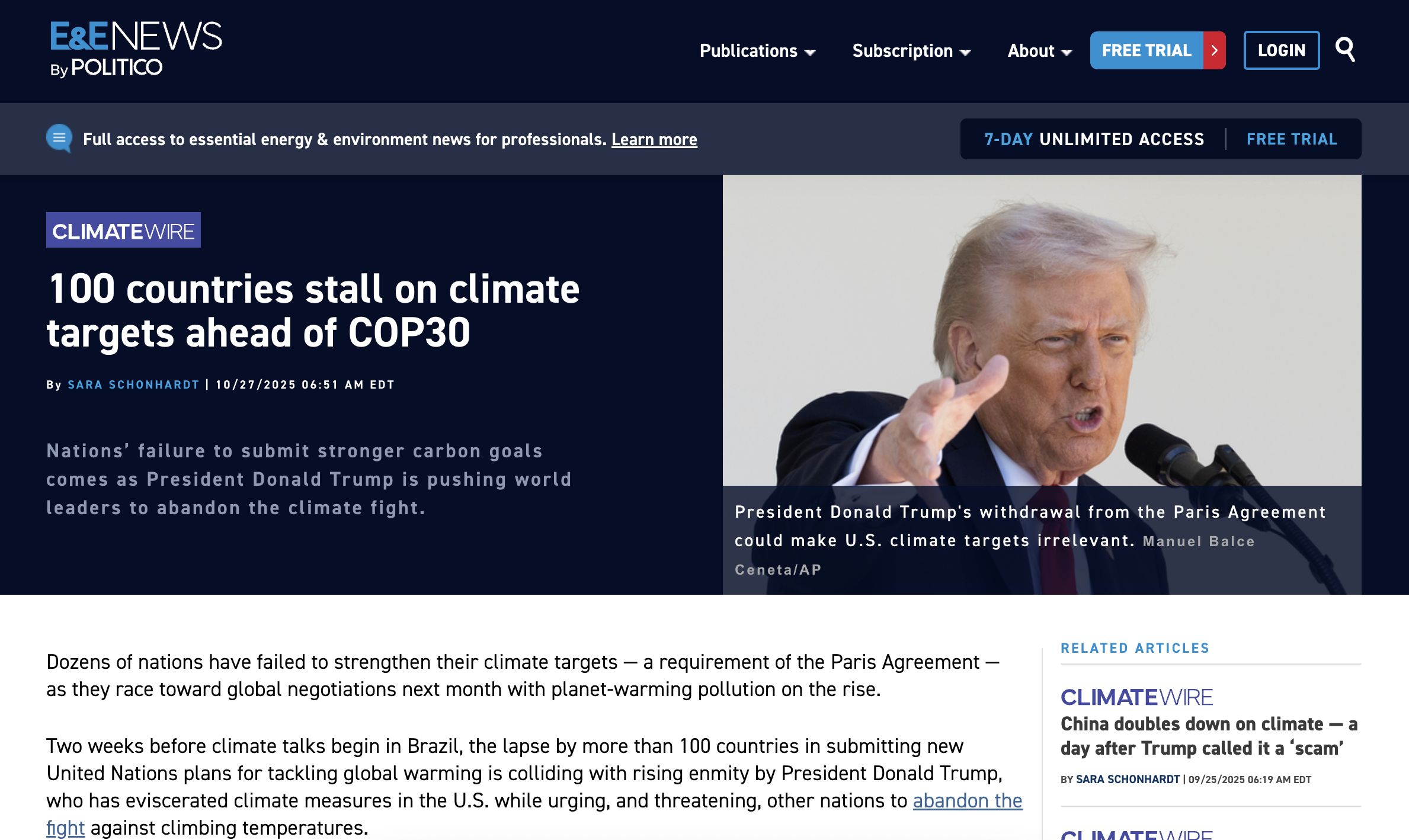The height and width of the screenshot is (840, 1409).
Task: Click the blue chat bubble icon
Action: [x=59, y=139]
